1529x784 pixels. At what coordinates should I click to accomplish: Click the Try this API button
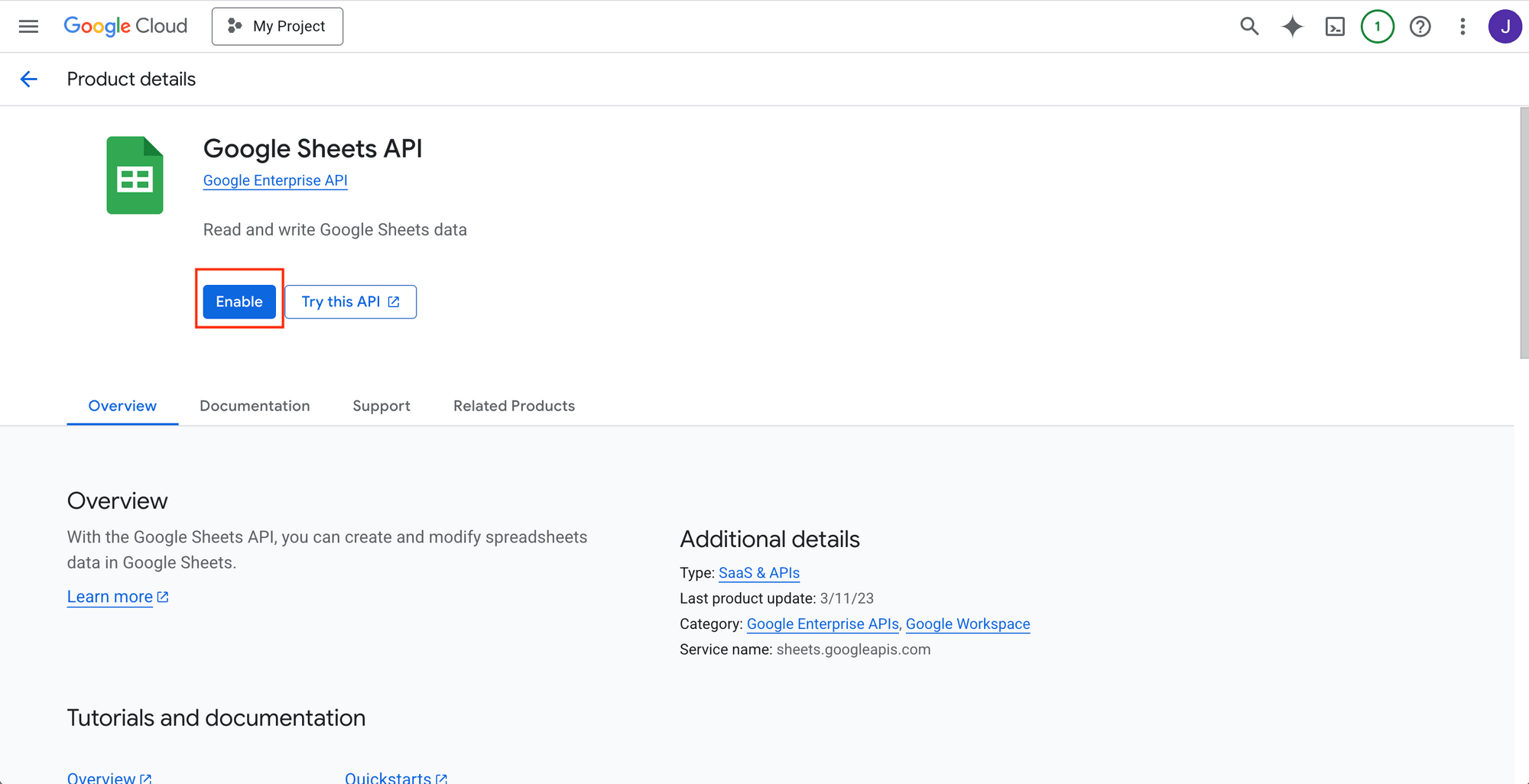(x=350, y=302)
